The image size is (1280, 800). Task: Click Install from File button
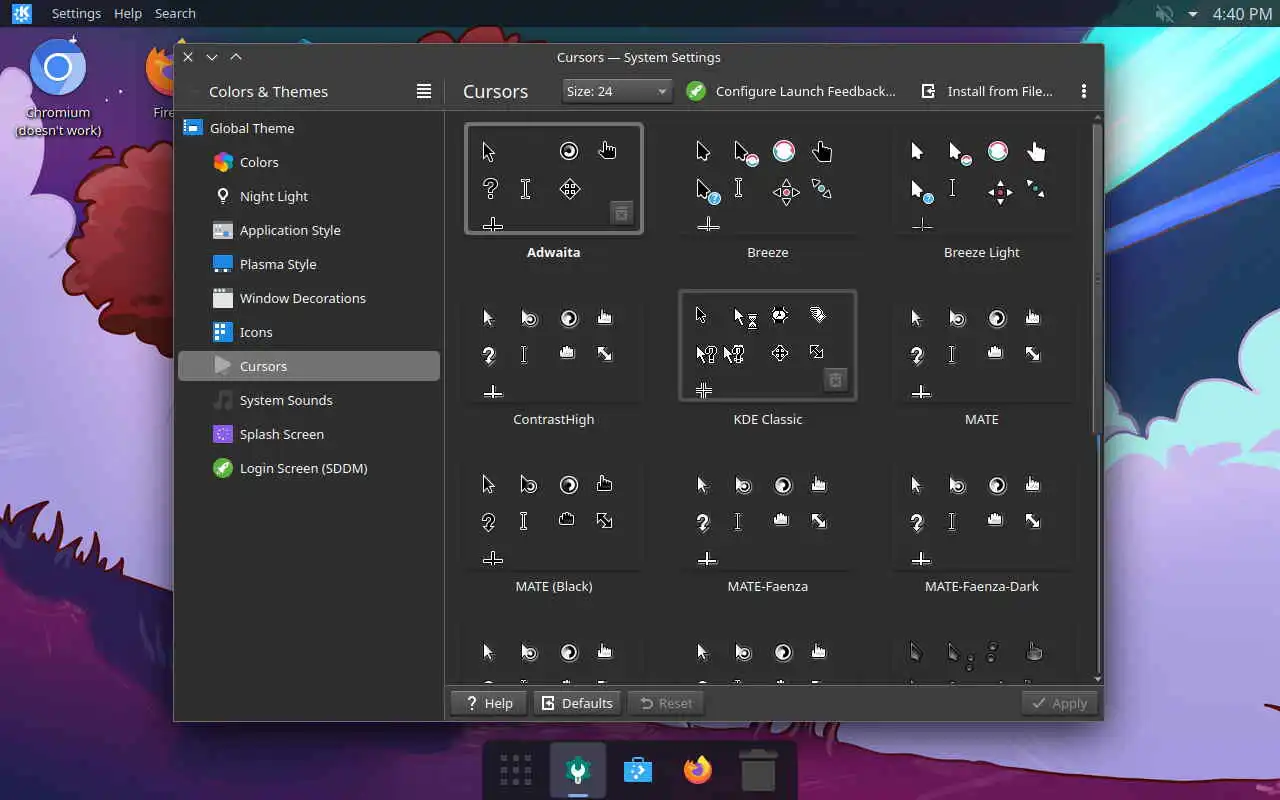(987, 91)
